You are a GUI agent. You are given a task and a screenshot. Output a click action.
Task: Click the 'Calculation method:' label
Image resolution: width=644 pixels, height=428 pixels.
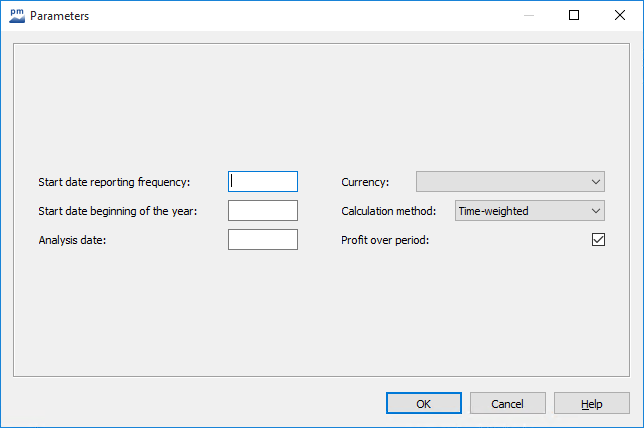tap(389, 211)
